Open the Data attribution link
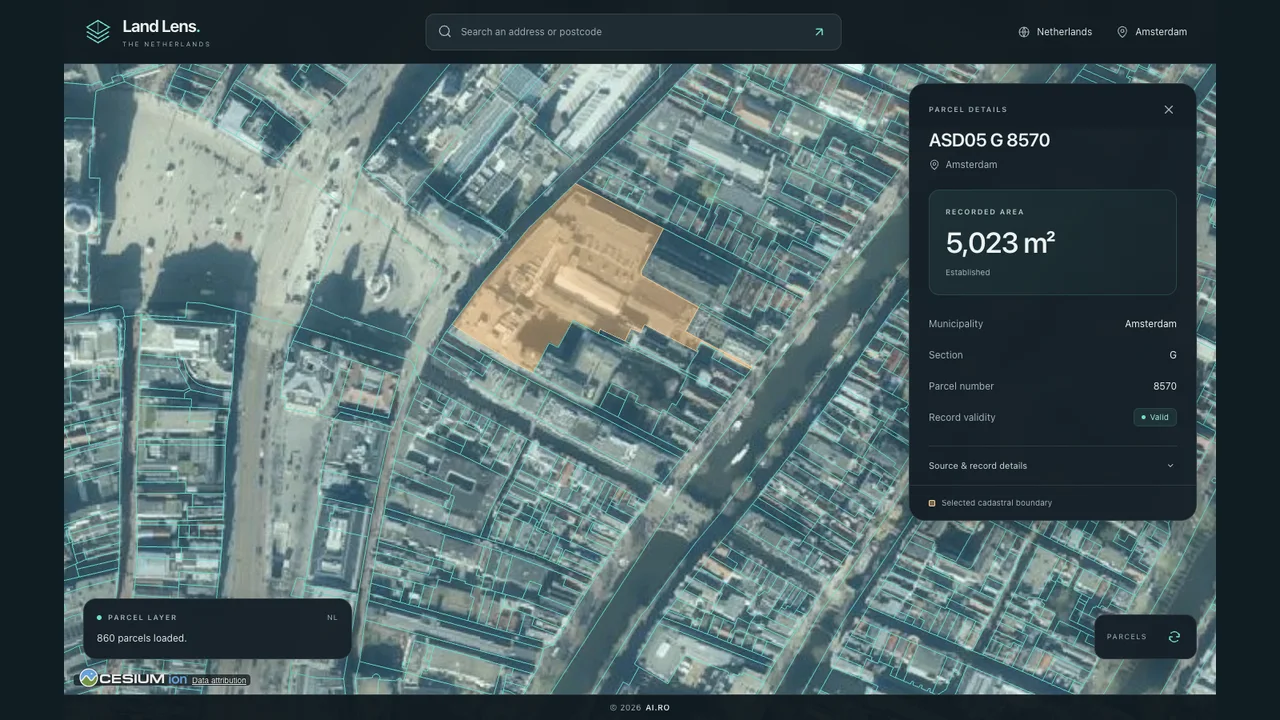This screenshot has width=1280, height=720. coord(219,681)
